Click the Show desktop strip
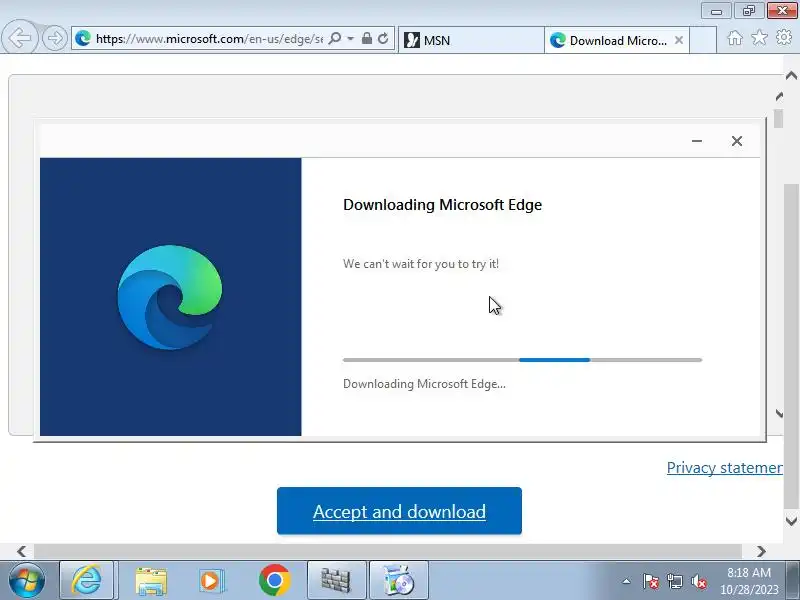The width and height of the screenshot is (800, 600). tap(793, 581)
